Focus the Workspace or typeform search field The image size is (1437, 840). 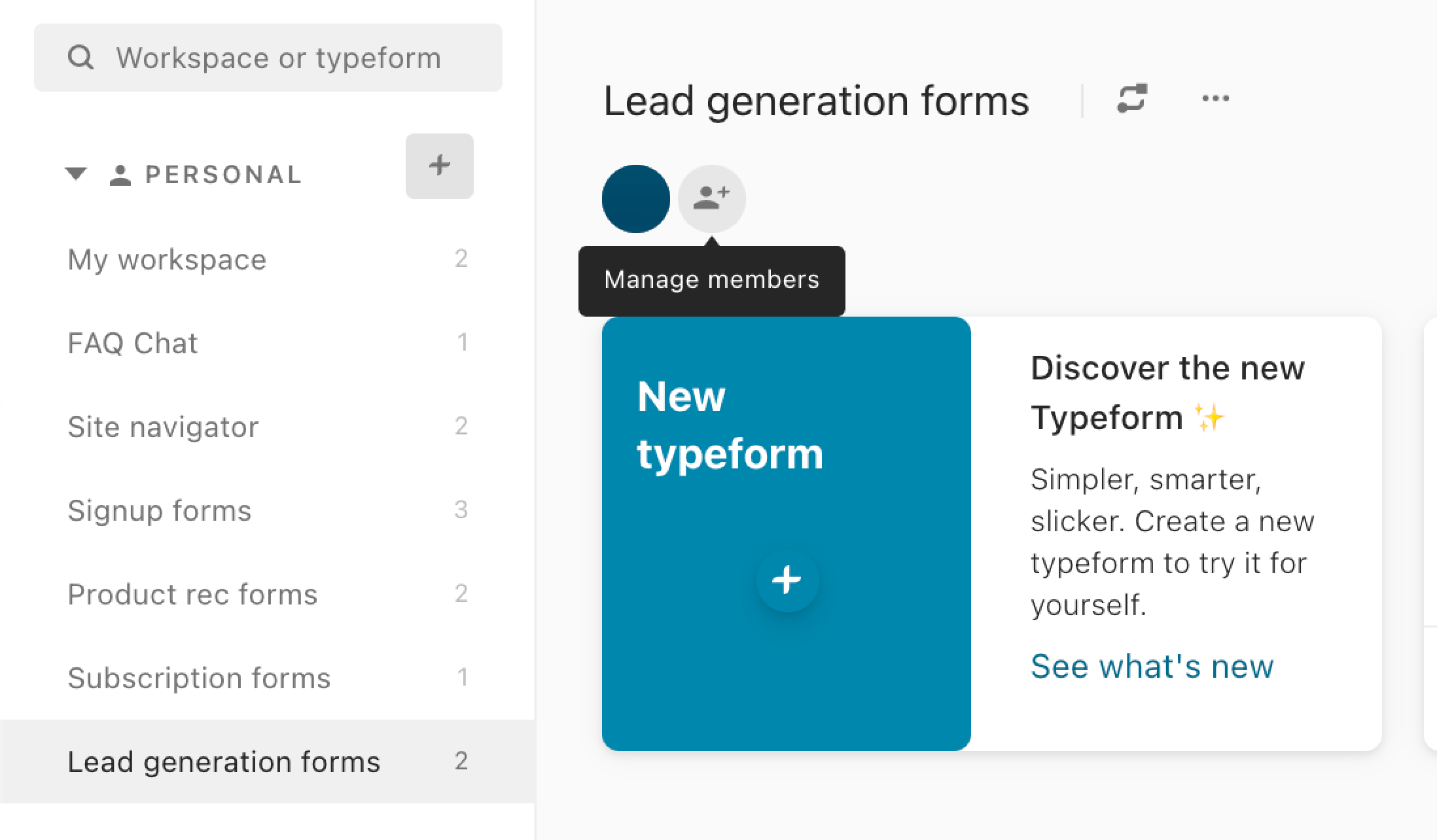(x=268, y=58)
